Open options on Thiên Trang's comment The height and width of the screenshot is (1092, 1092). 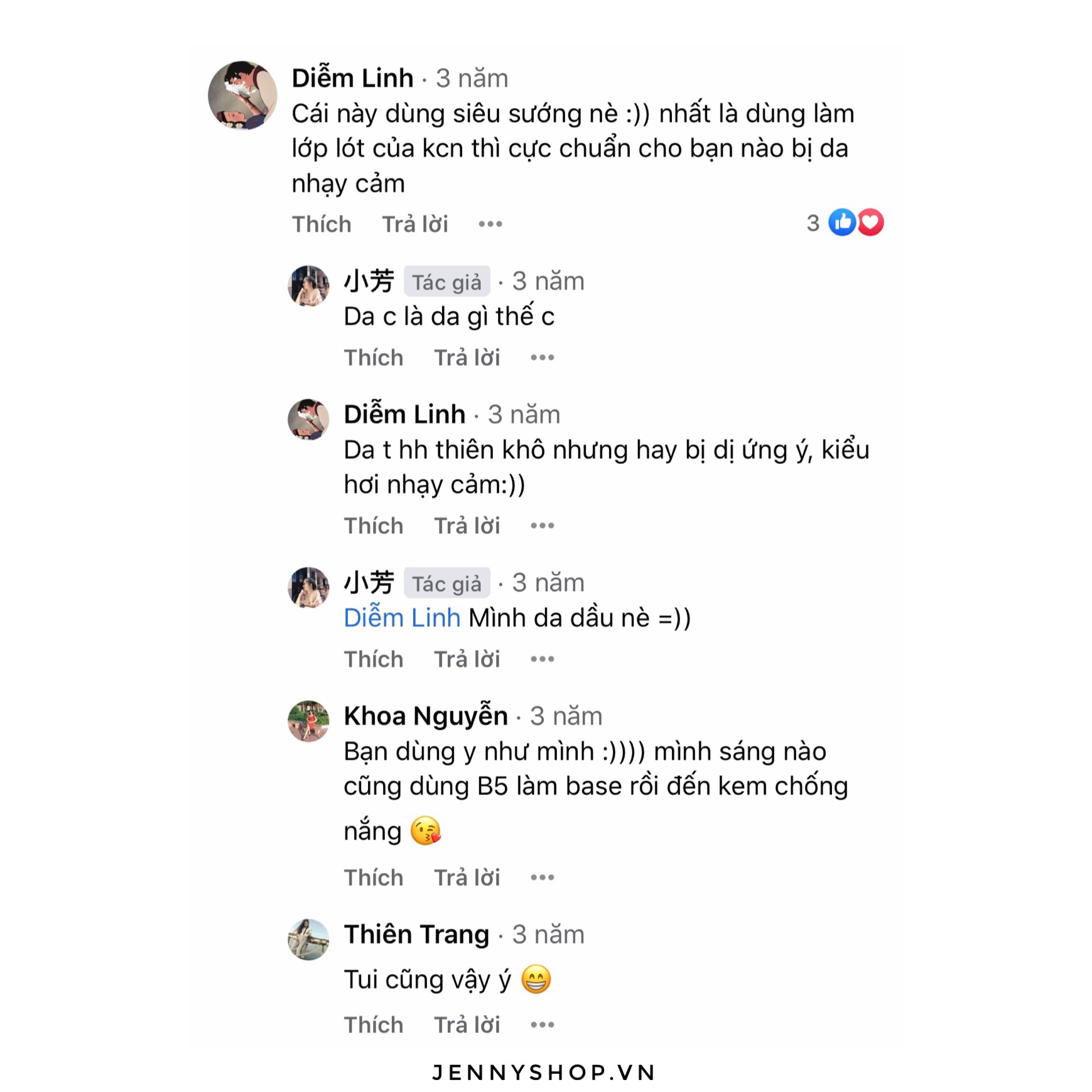[x=542, y=1025]
